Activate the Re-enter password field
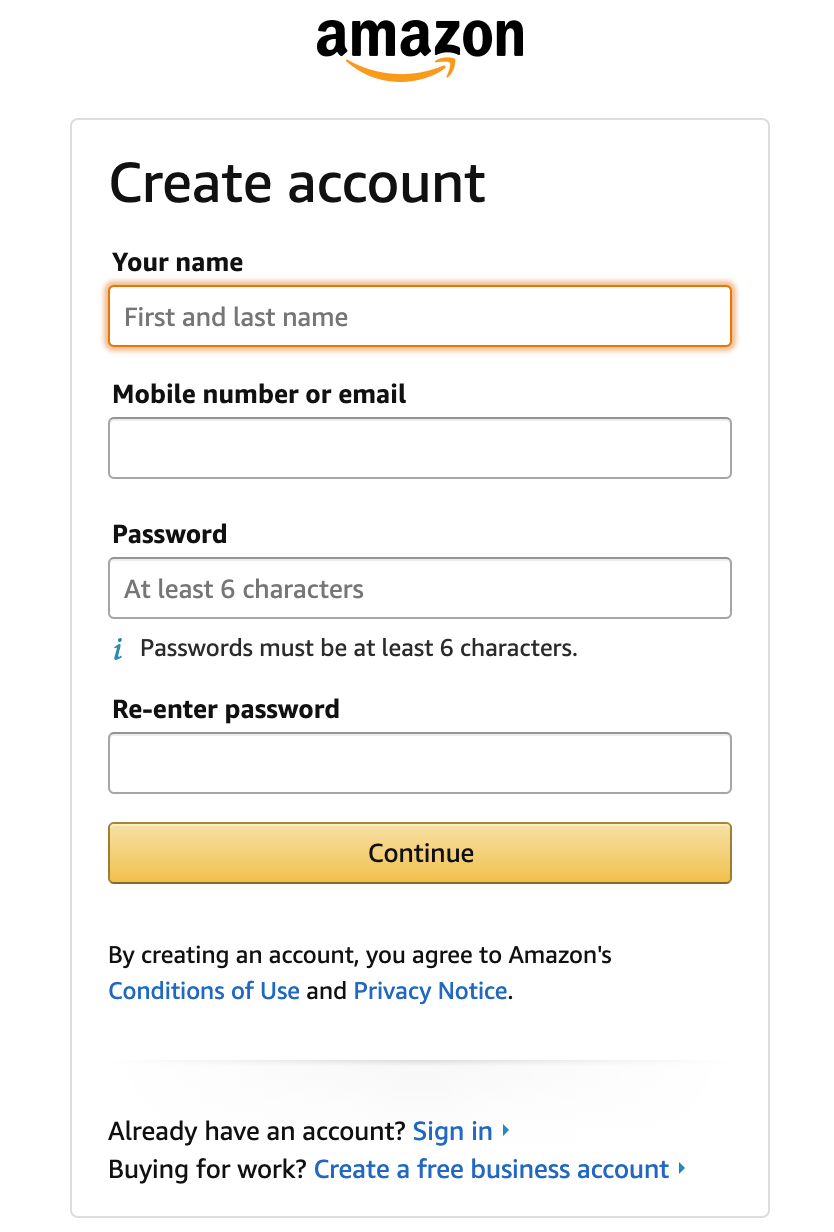Viewport: 834px width, 1232px height. 420,763
